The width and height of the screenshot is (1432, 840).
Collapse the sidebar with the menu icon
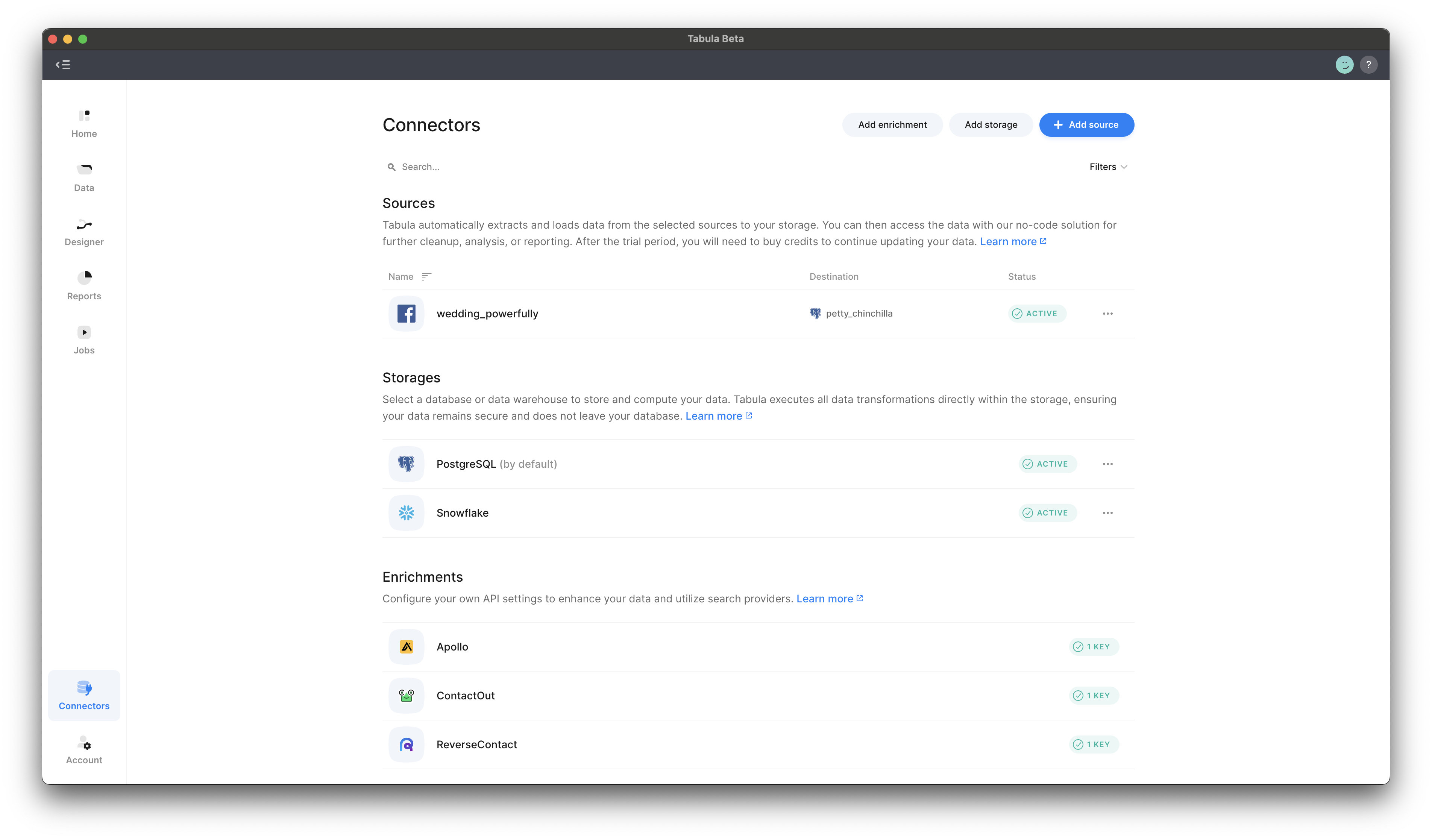(x=63, y=65)
